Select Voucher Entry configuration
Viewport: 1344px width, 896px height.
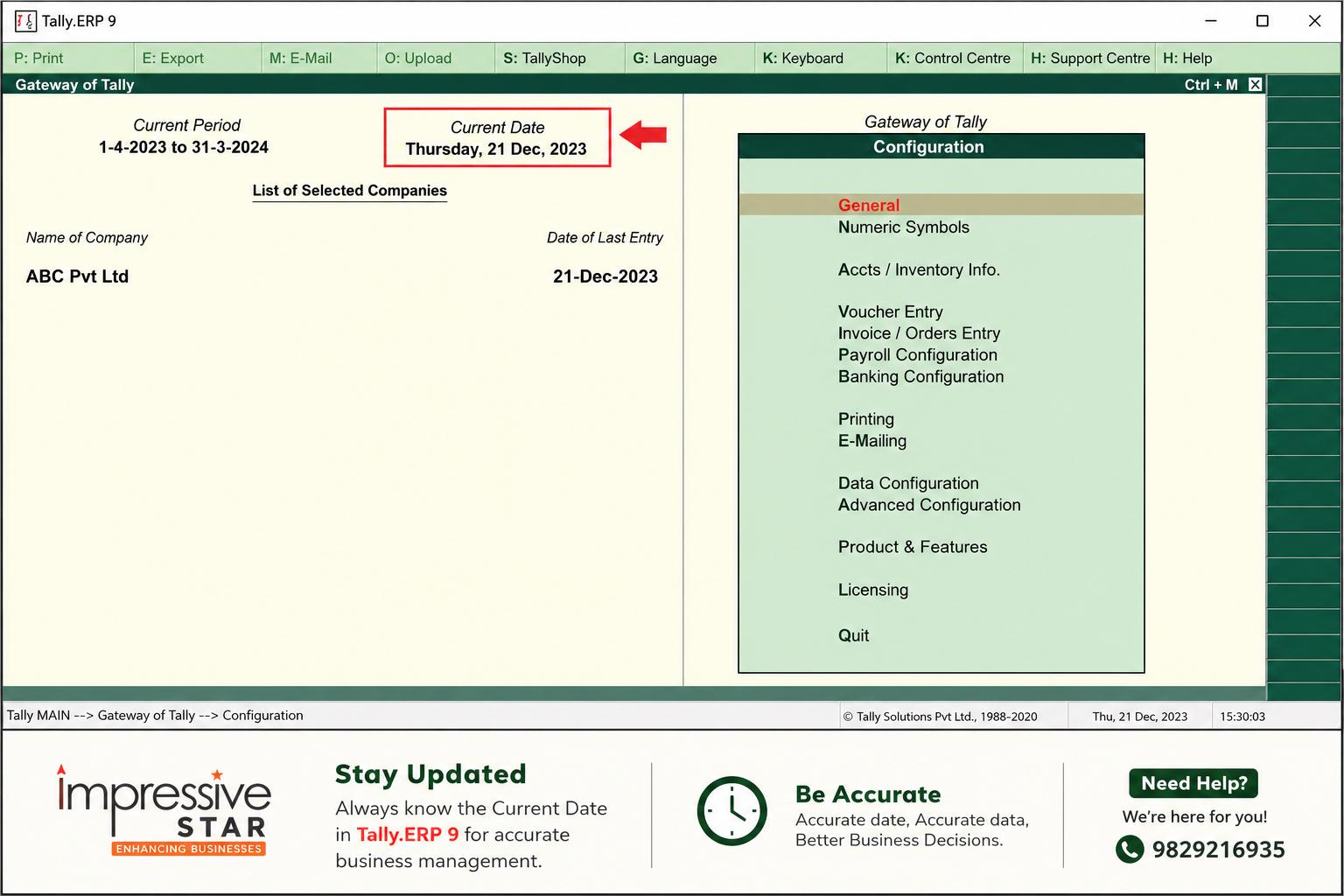tap(890, 312)
